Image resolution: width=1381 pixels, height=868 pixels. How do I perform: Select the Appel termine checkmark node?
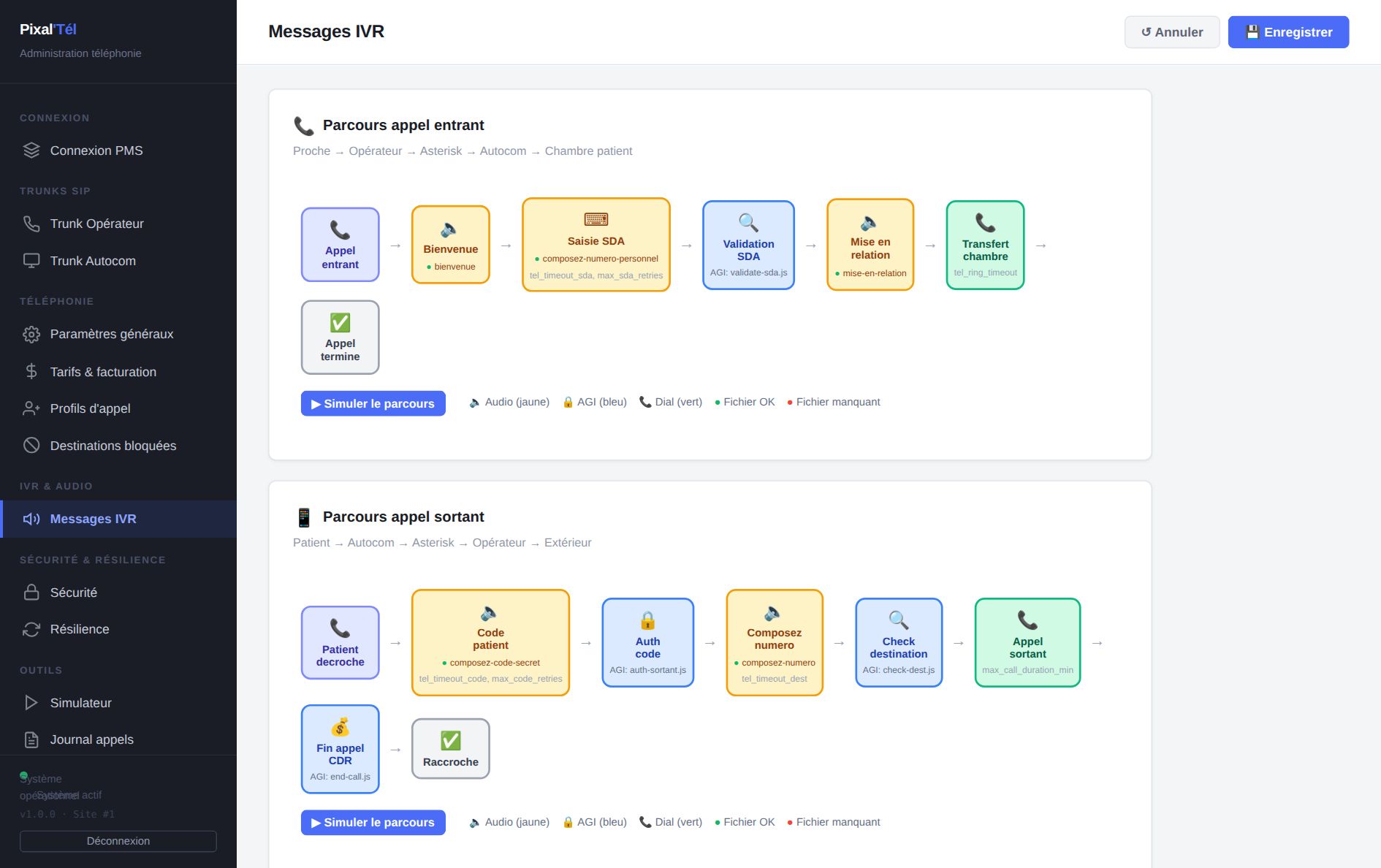pyautogui.click(x=341, y=338)
